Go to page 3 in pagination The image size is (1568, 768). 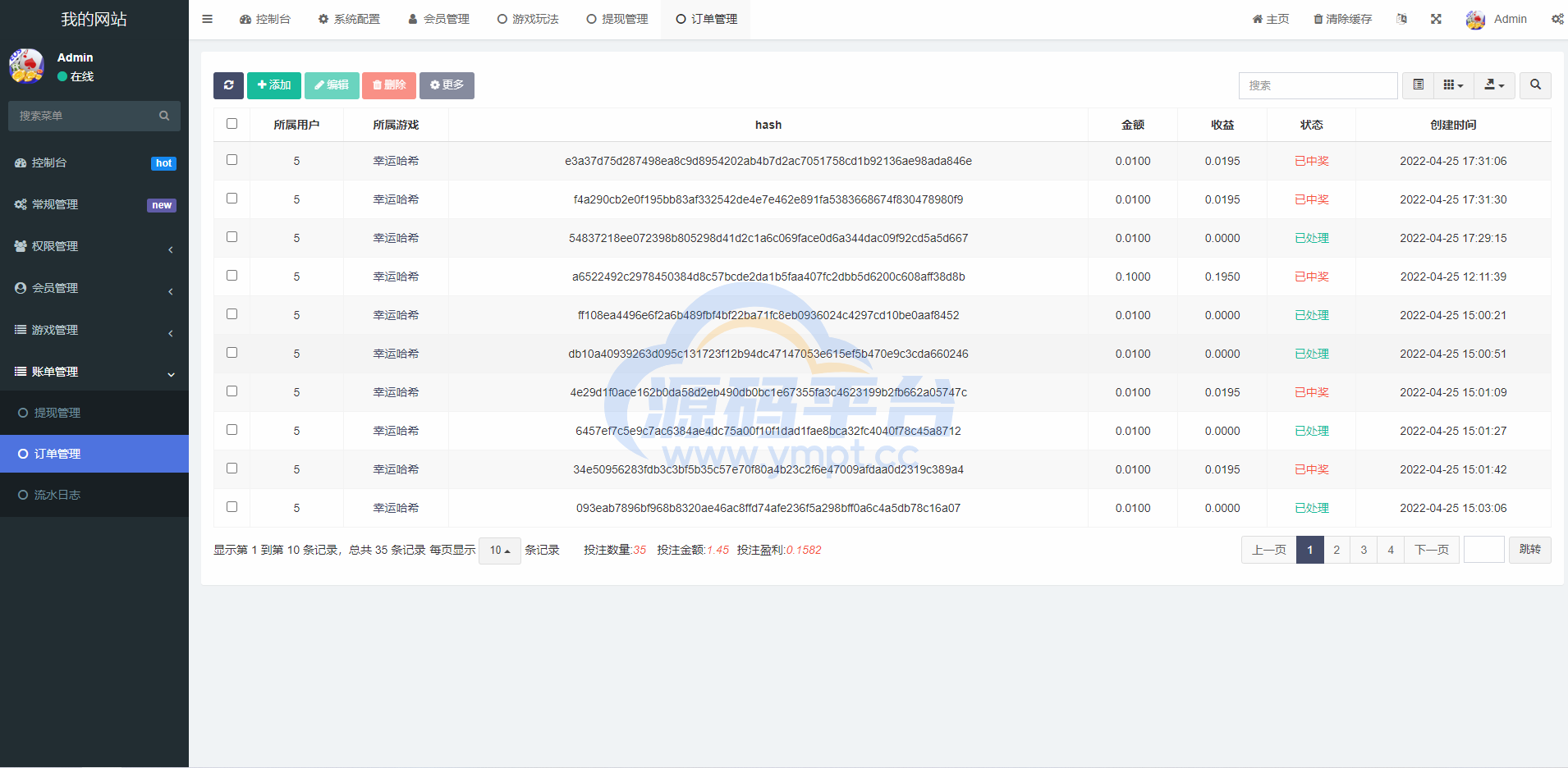click(x=1364, y=550)
